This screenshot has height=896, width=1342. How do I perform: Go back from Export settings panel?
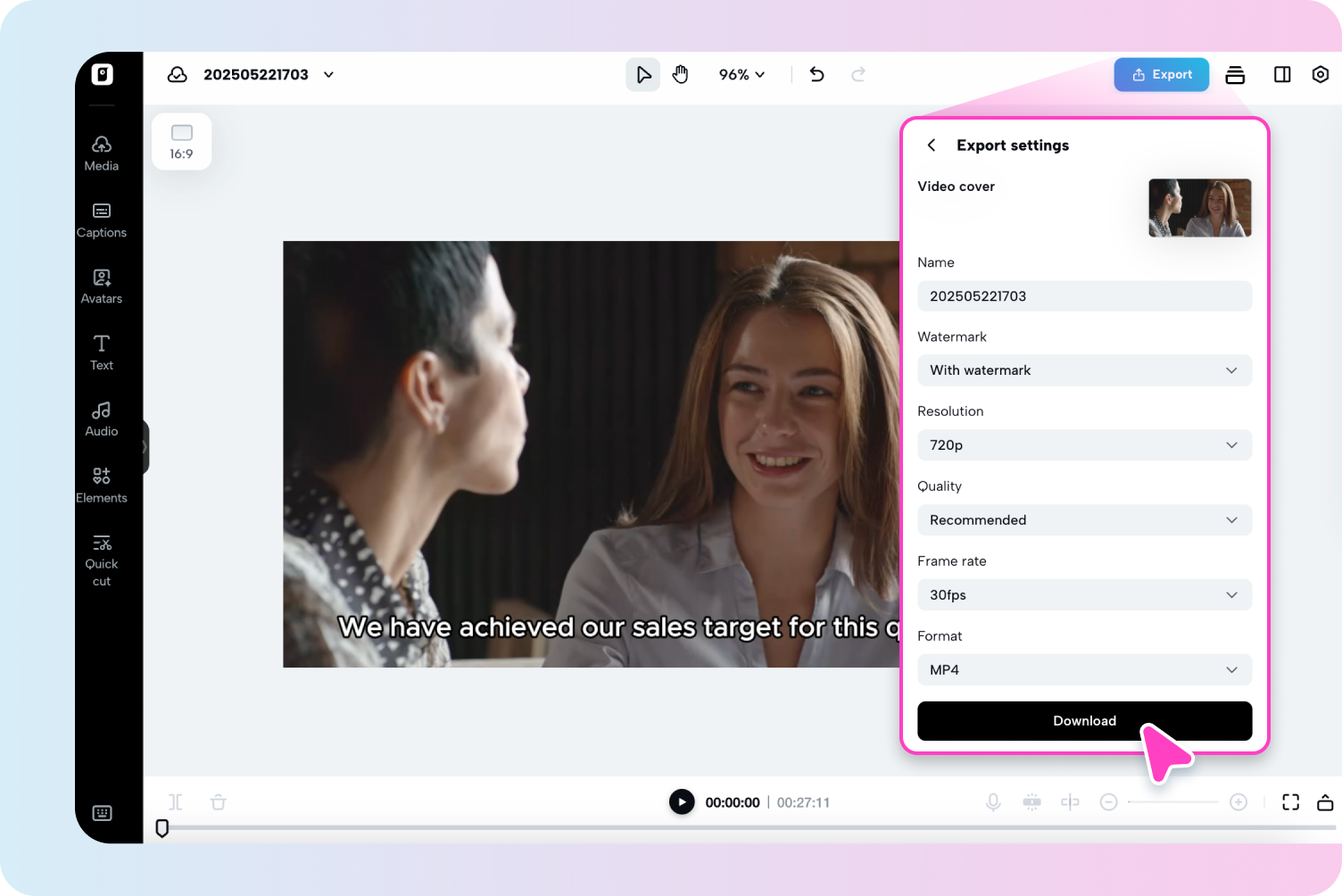pyautogui.click(x=932, y=145)
